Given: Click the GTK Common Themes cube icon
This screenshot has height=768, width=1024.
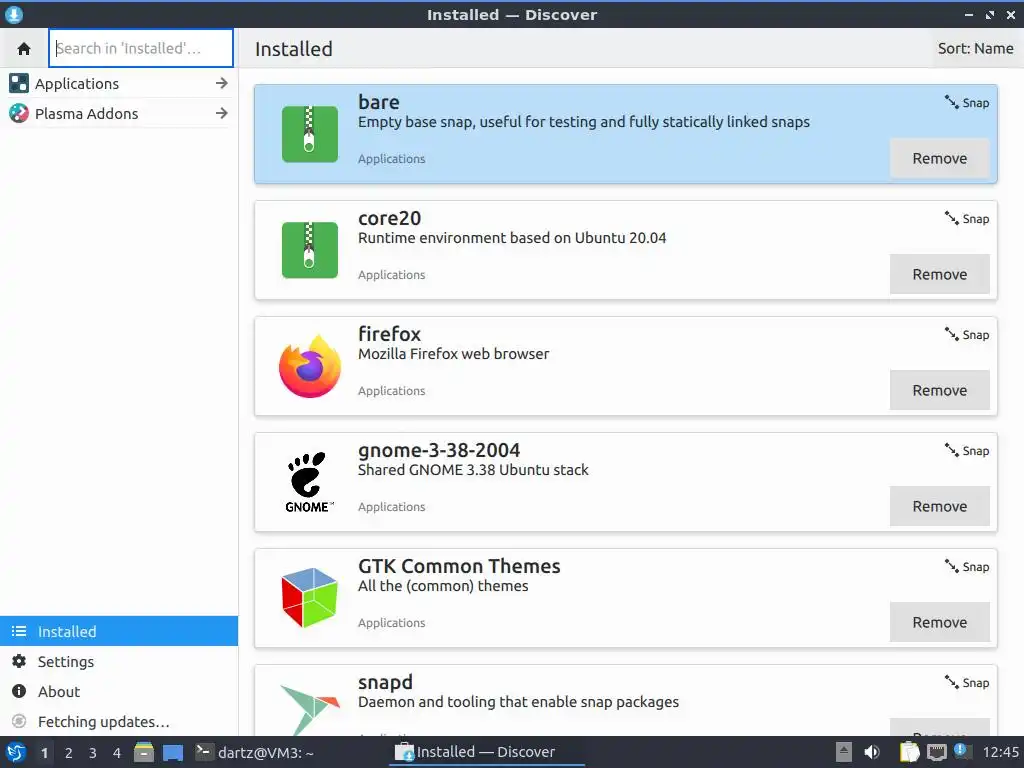Looking at the screenshot, I should [x=310, y=598].
